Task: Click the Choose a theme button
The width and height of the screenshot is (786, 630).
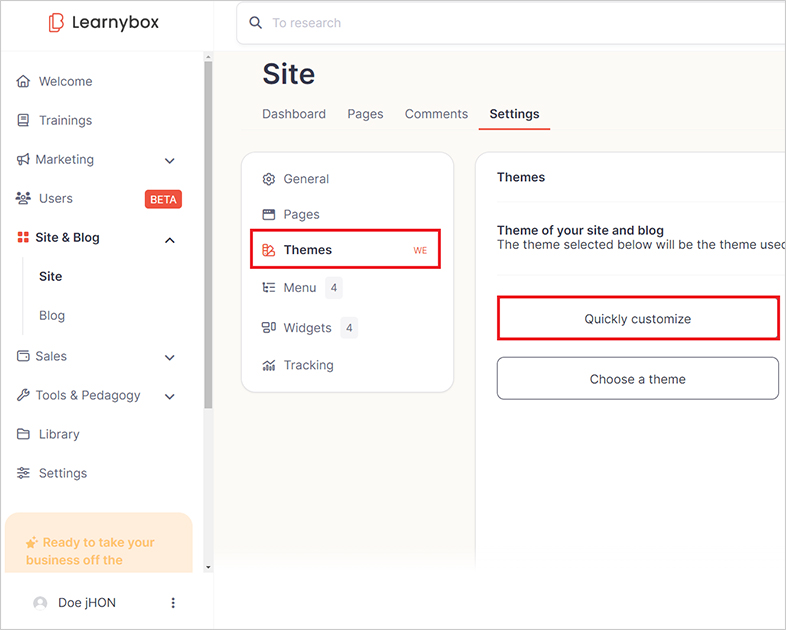Action: (x=638, y=378)
